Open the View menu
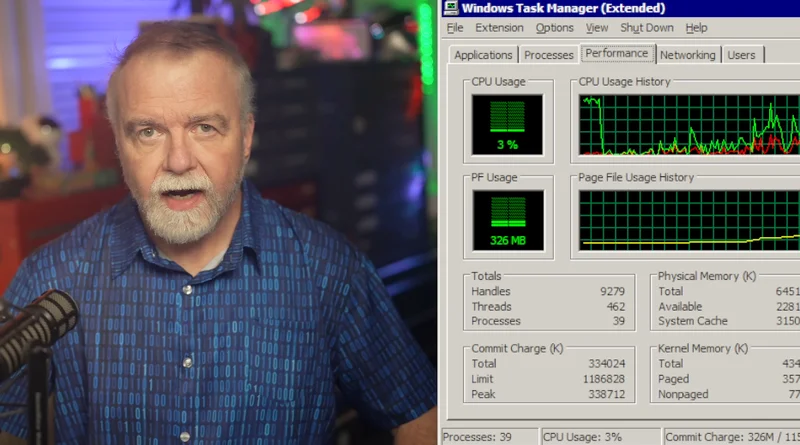800x445 pixels. point(597,28)
